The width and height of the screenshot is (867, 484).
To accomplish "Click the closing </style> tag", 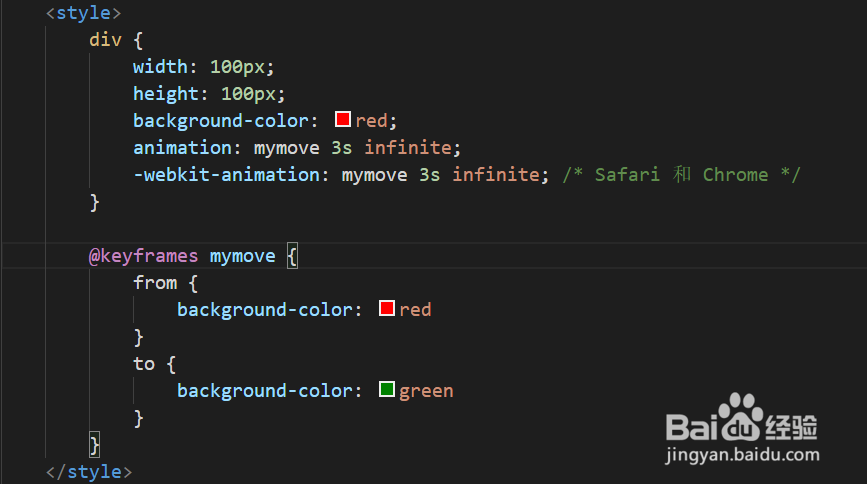I will (x=89, y=472).
